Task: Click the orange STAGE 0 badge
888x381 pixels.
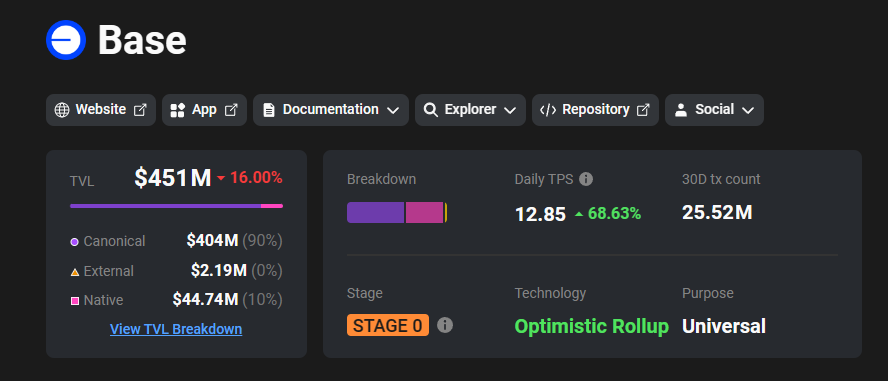Action: (x=388, y=326)
